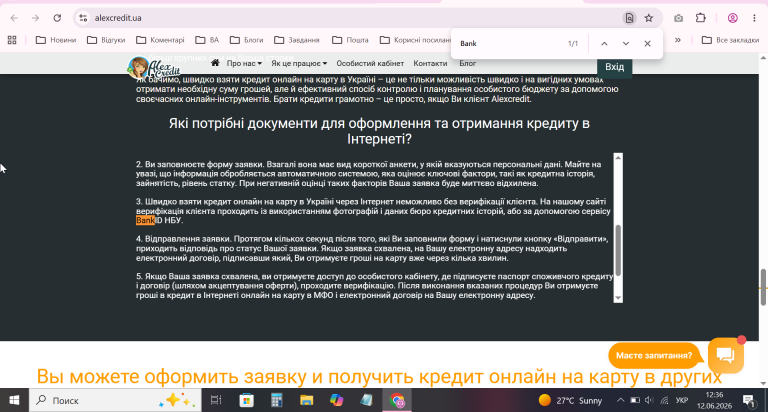Image resolution: width=768 pixels, height=412 pixels.
Task: Open Microsoft Store from the taskbar
Action: point(246,400)
